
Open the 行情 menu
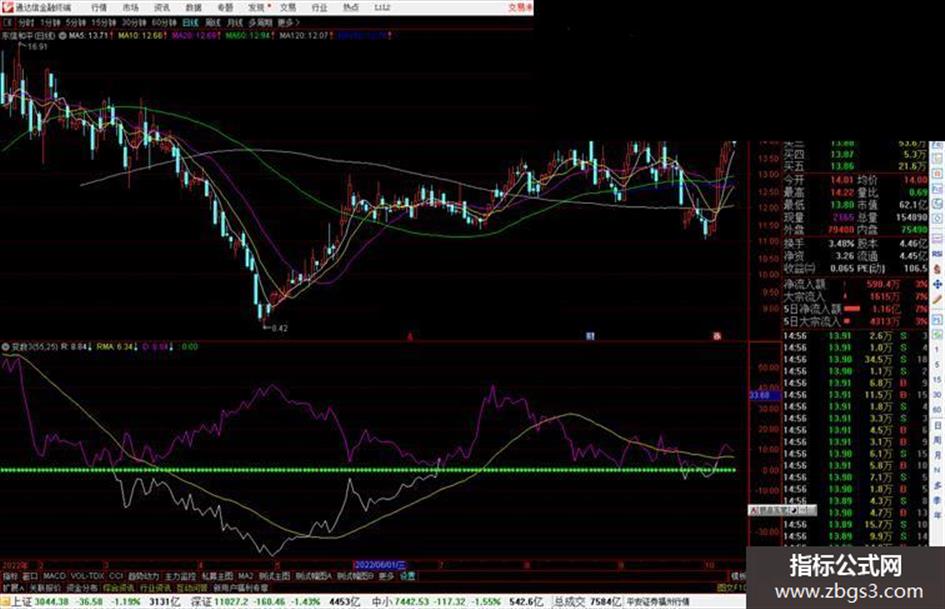[x=99, y=7]
